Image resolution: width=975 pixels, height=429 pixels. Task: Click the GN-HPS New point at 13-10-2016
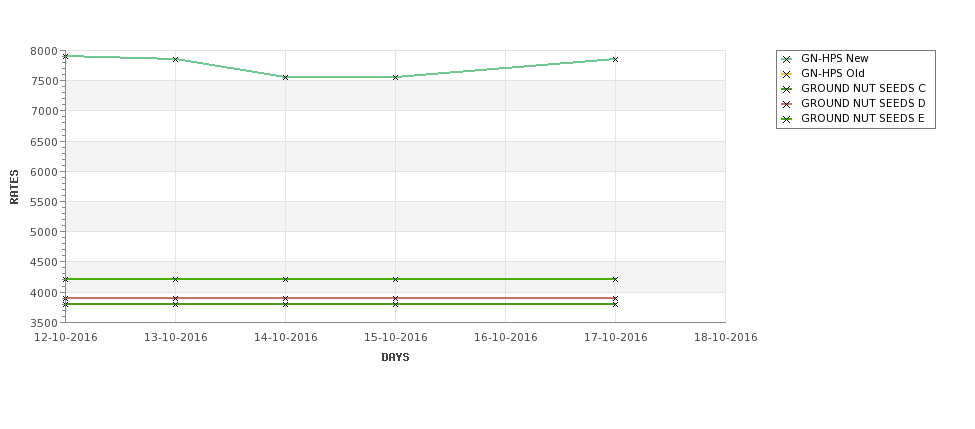[175, 59]
